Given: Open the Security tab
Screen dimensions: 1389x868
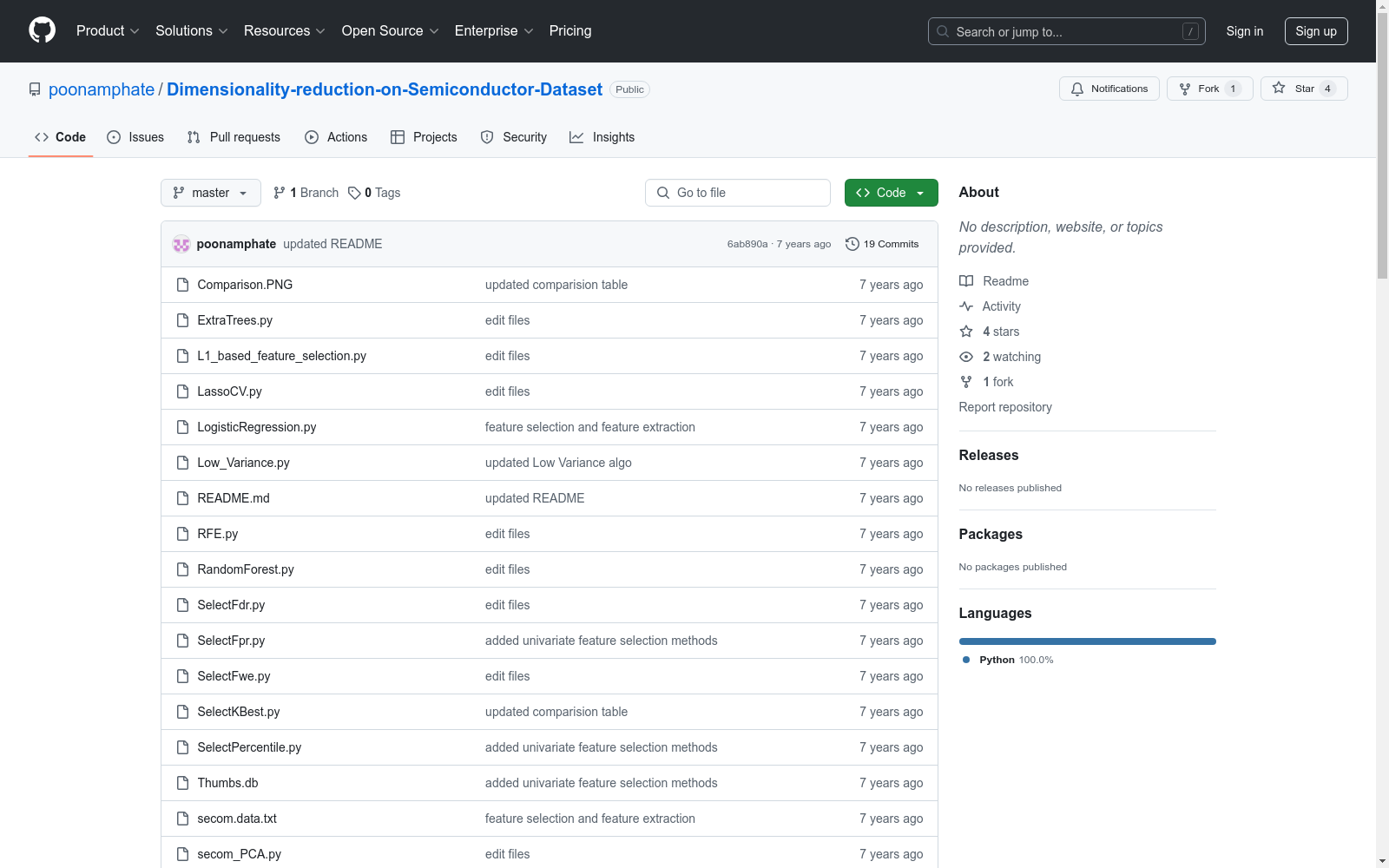Looking at the screenshot, I should point(514,137).
